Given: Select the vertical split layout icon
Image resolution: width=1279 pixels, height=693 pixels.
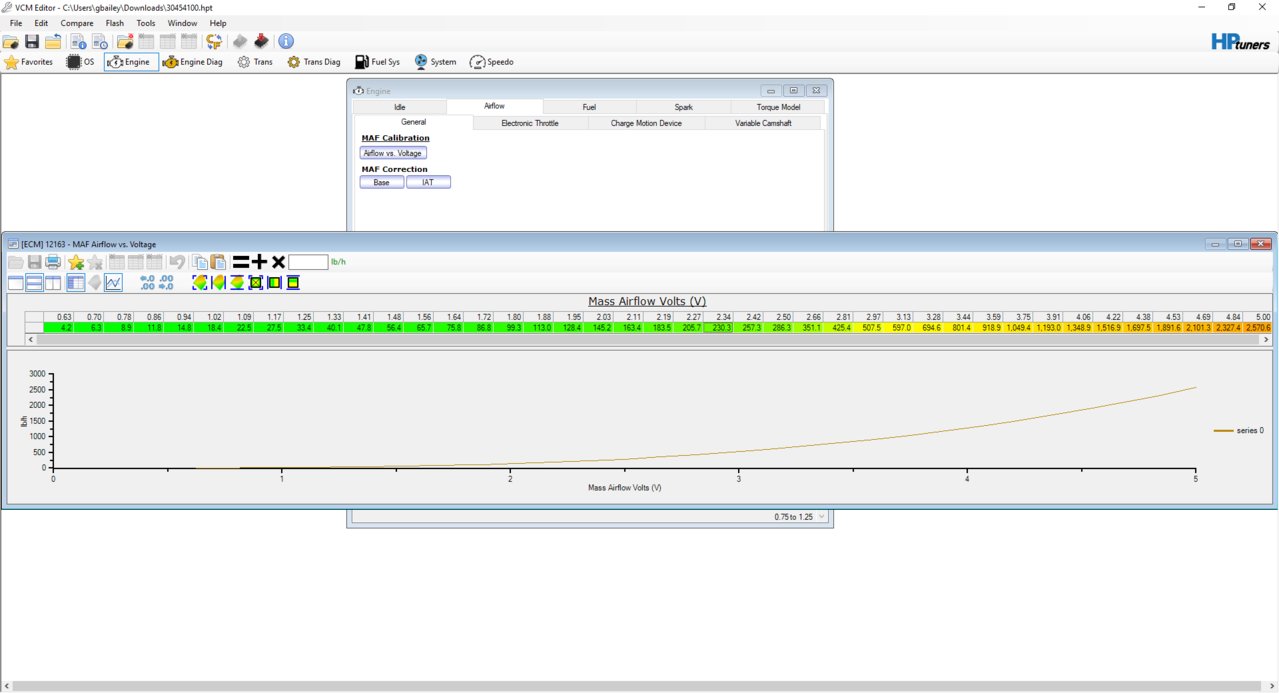Looking at the screenshot, I should click(x=53, y=283).
